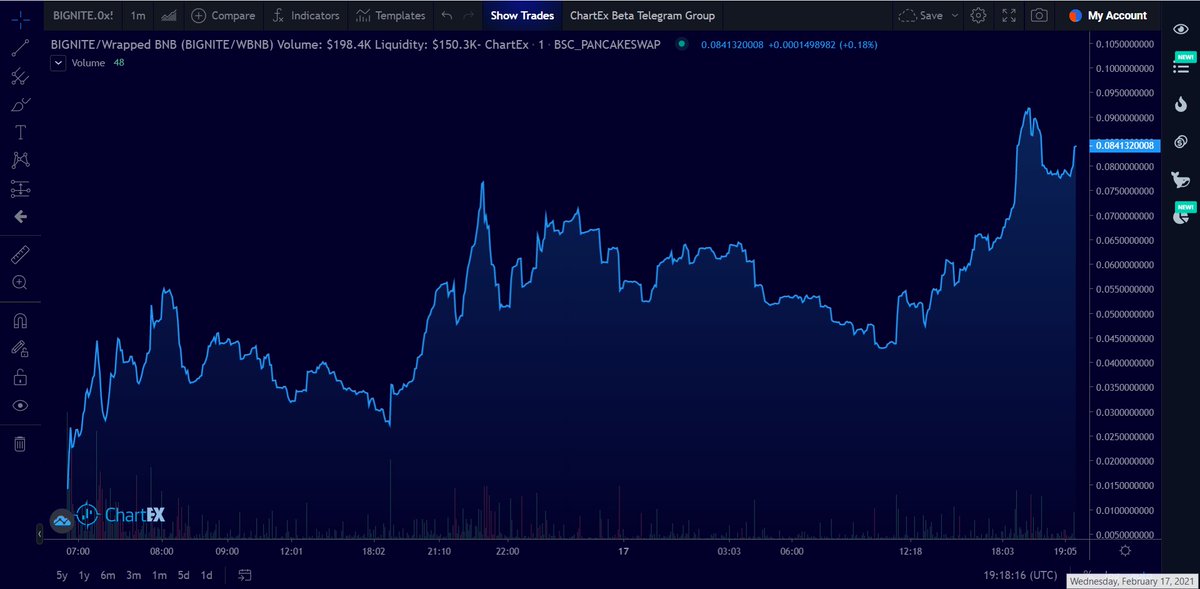1200x589 pixels.
Task: Toggle stay in drawing mode
Action: 20,349
